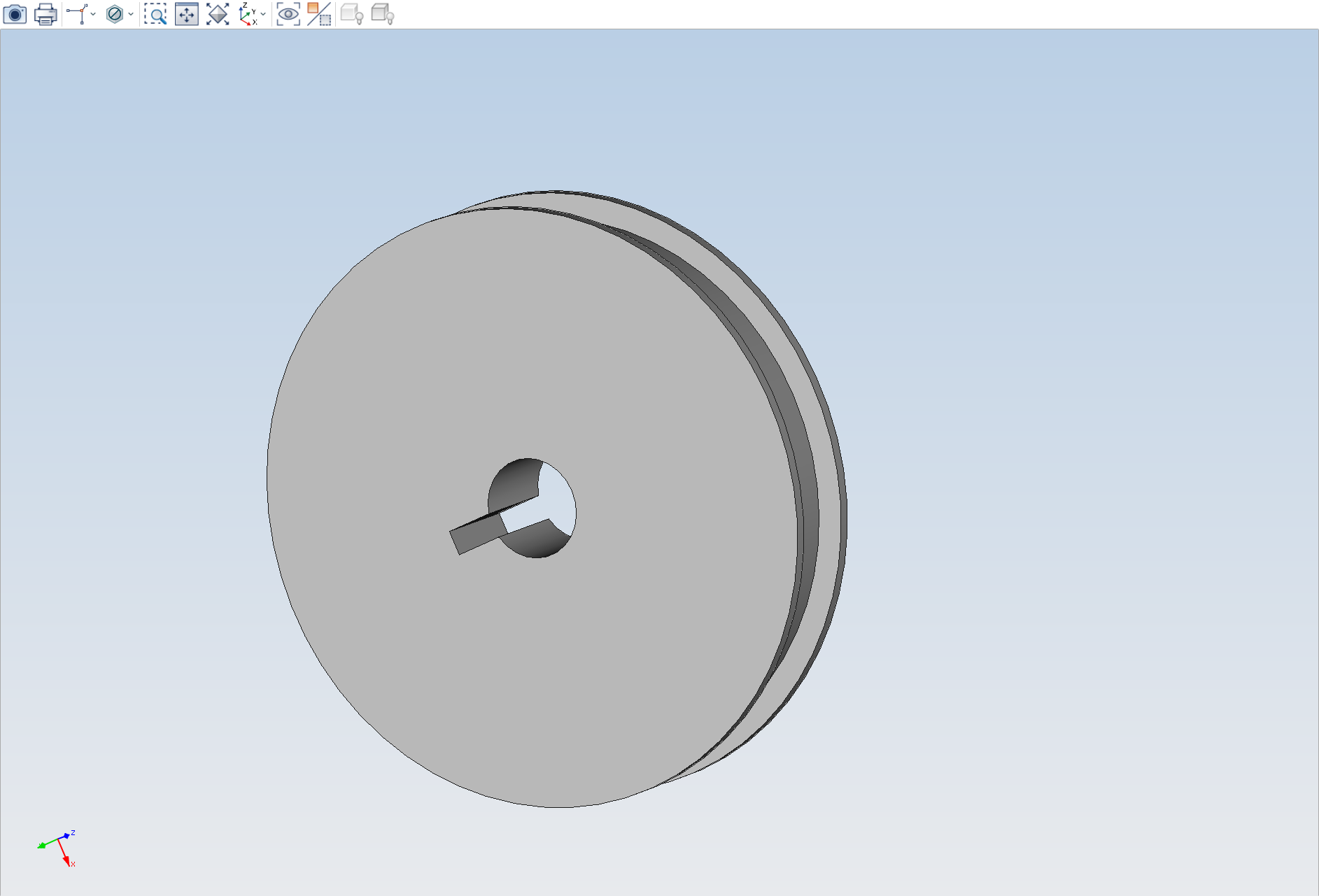Click the orange and dashed squares icon
The height and width of the screenshot is (896, 1319).
pyautogui.click(x=319, y=14)
